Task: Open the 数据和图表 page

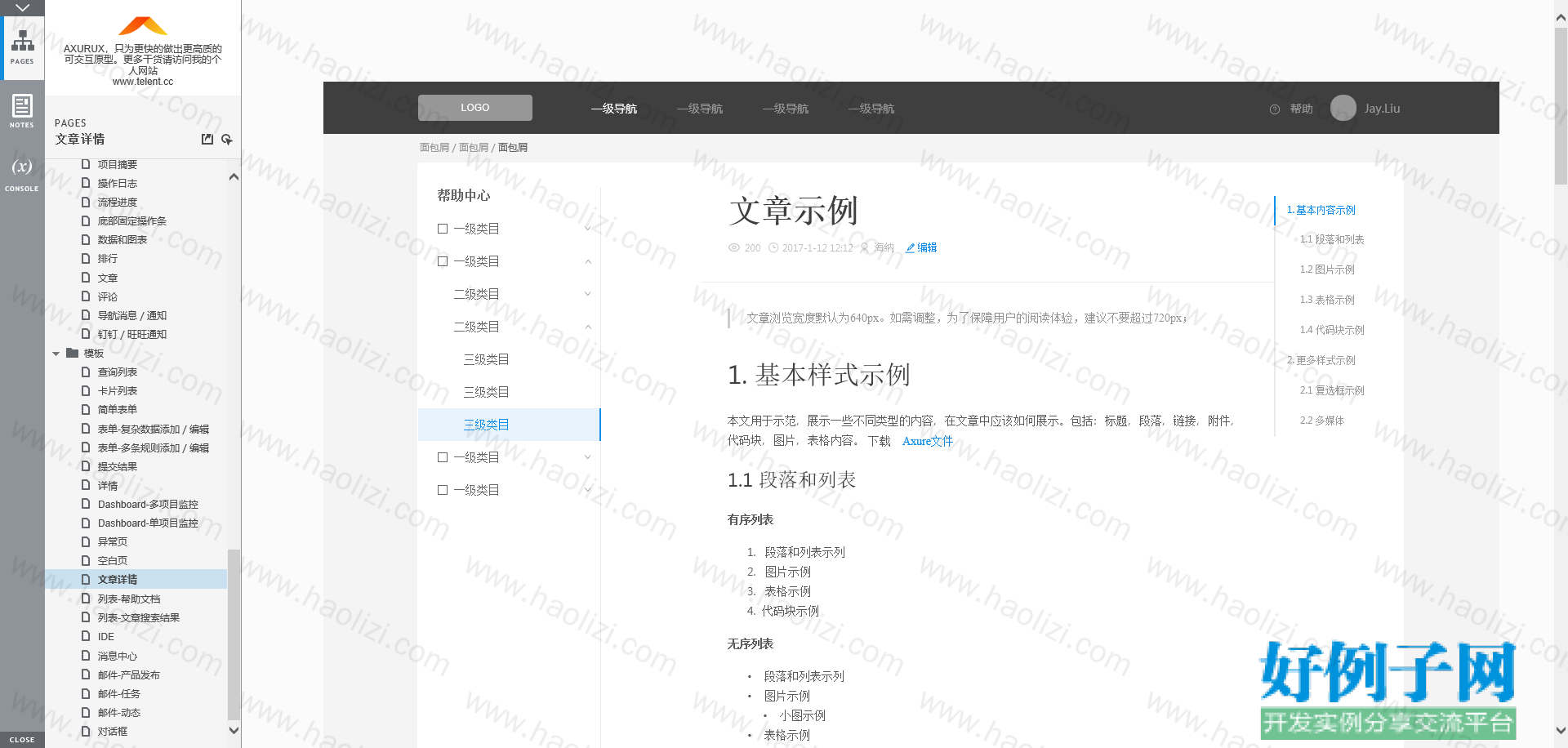Action: click(x=122, y=240)
